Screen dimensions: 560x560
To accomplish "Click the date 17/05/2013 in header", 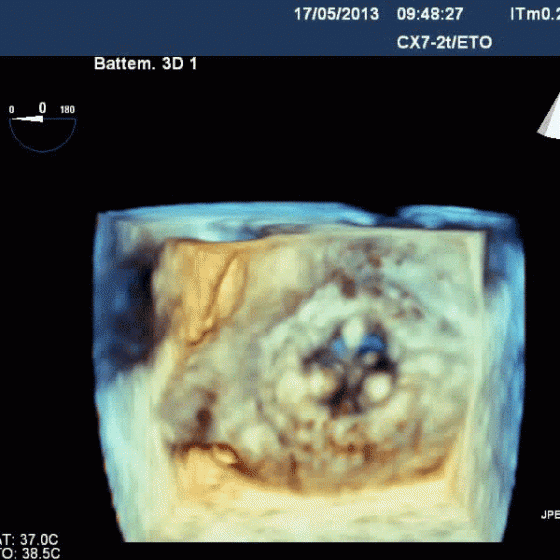I will [x=336, y=14].
